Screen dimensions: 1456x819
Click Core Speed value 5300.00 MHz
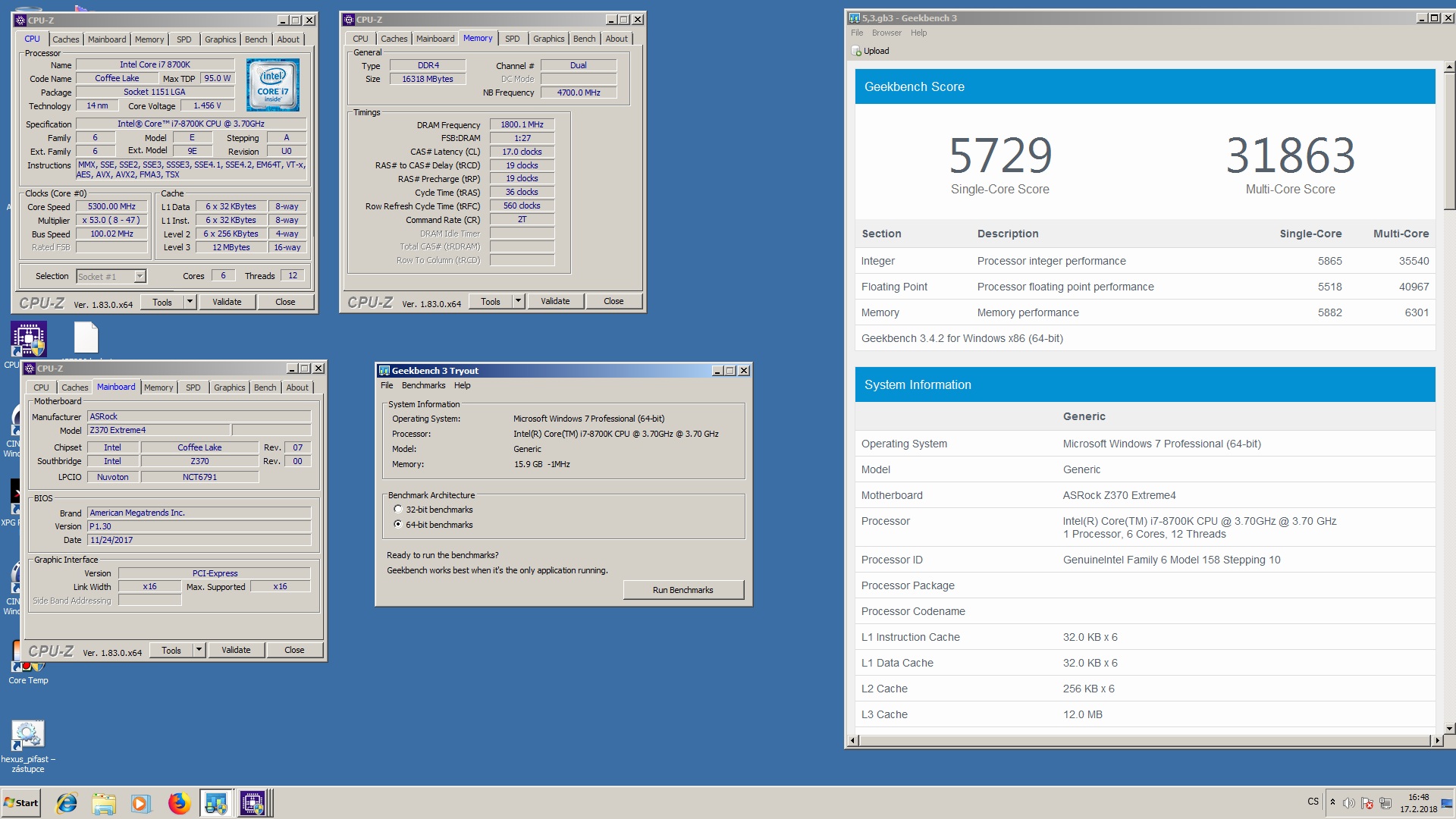(111, 206)
